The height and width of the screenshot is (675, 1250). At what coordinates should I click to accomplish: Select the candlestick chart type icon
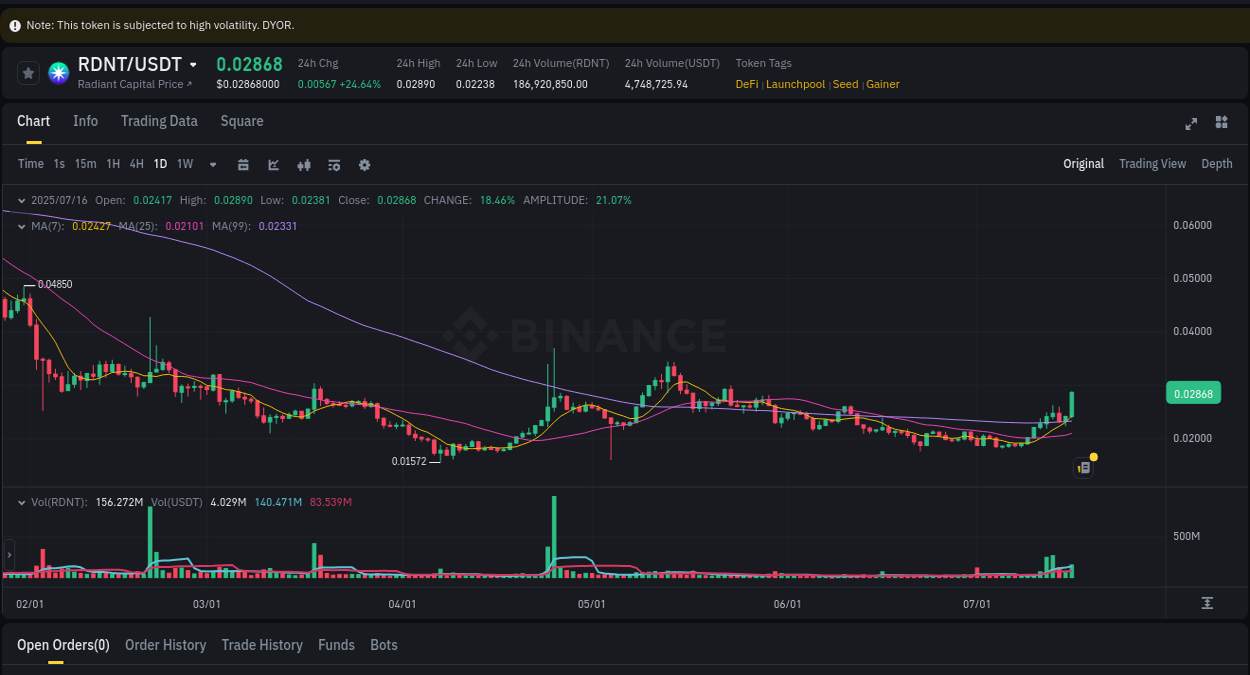coord(304,164)
